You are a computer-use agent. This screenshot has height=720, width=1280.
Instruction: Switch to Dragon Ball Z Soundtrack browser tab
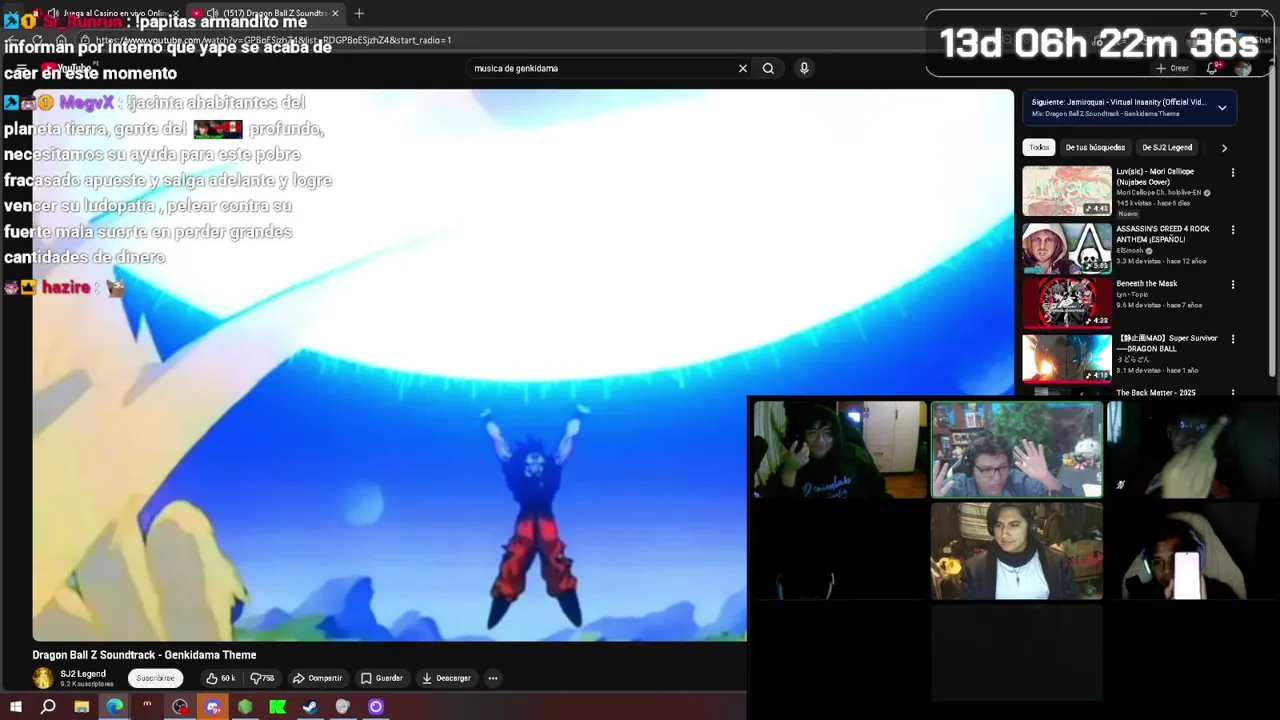[268, 13]
